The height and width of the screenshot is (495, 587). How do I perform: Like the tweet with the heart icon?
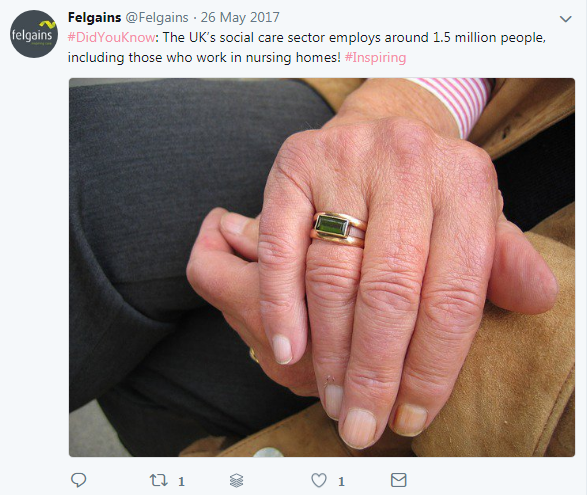(x=319, y=480)
